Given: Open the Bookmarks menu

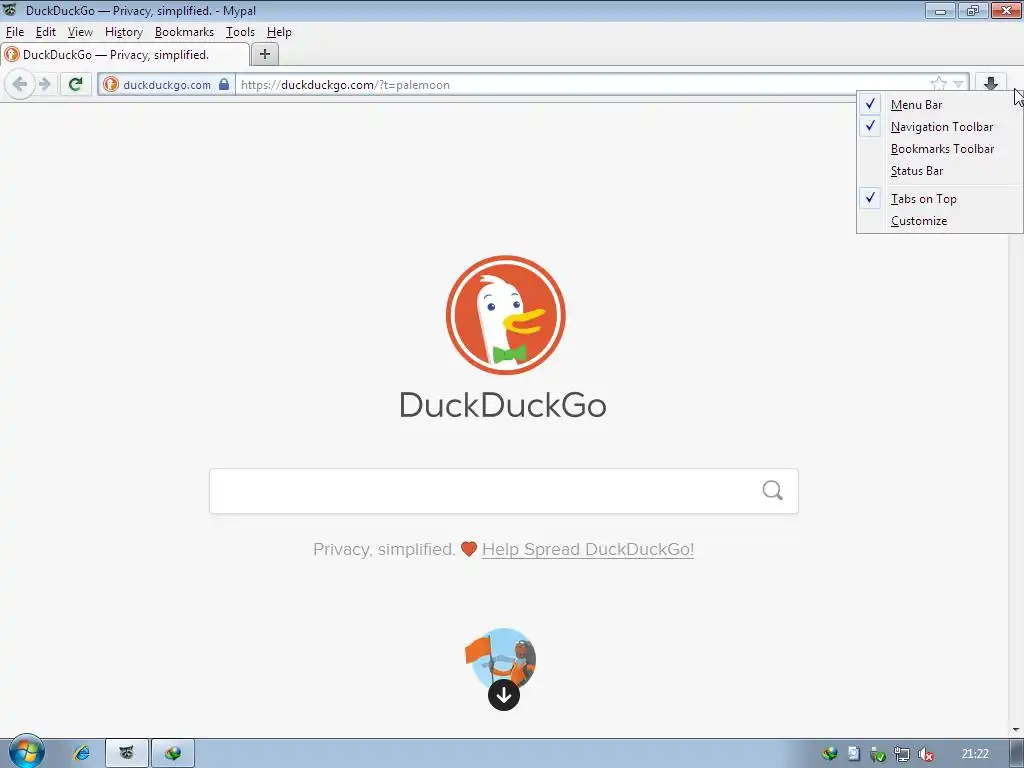Looking at the screenshot, I should click(x=184, y=32).
